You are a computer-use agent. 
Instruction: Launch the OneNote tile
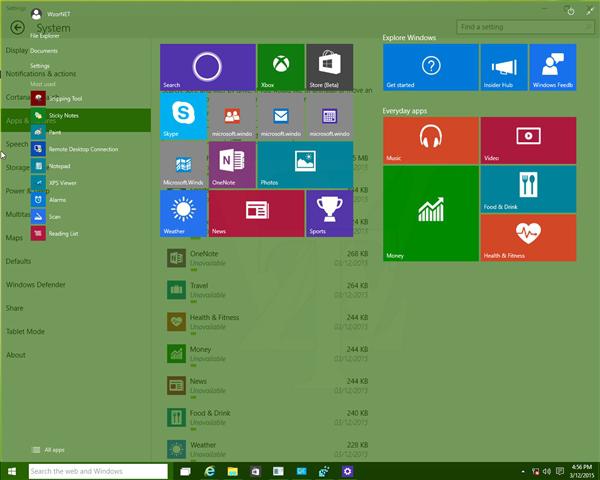pyautogui.click(x=232, y=165)
